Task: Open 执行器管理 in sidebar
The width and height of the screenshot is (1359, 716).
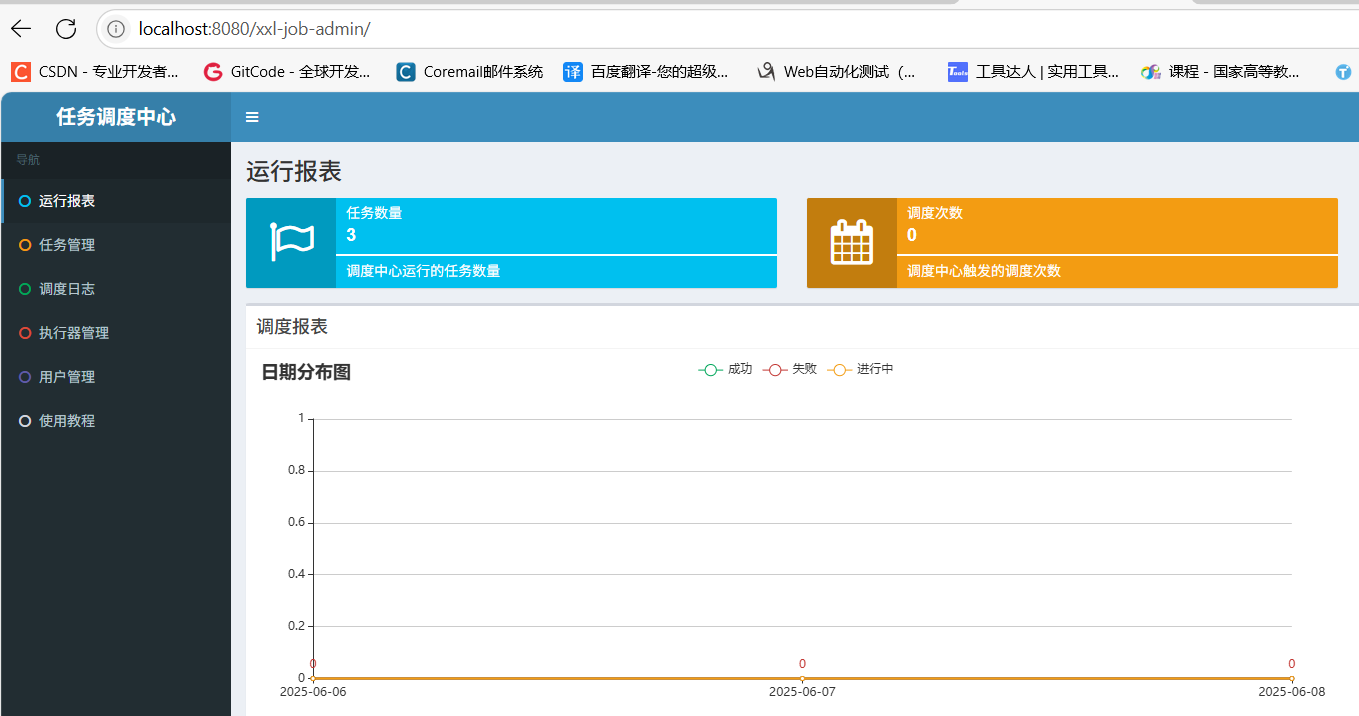Action: click(117, 333)
